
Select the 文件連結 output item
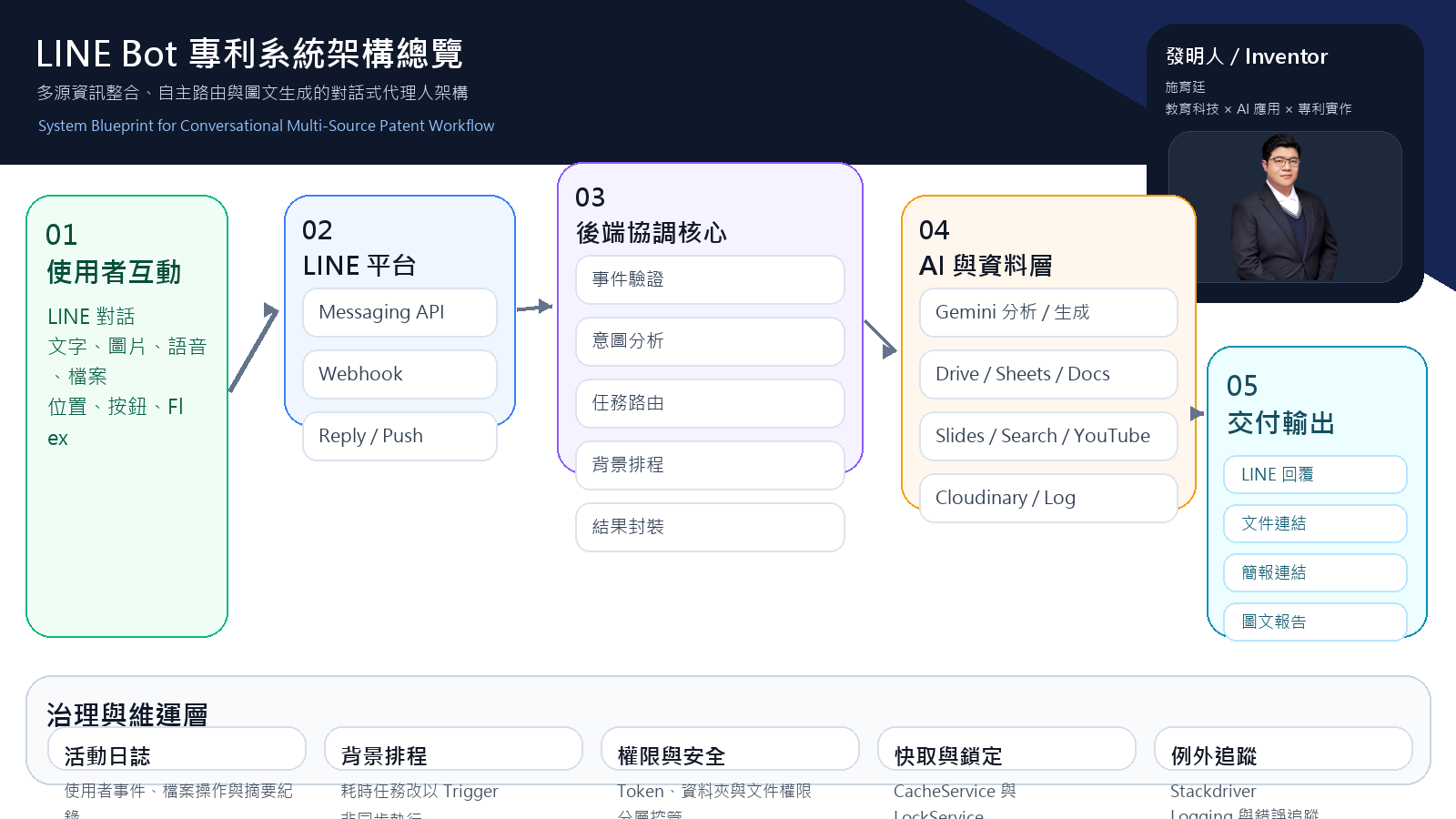[1315, 523]
